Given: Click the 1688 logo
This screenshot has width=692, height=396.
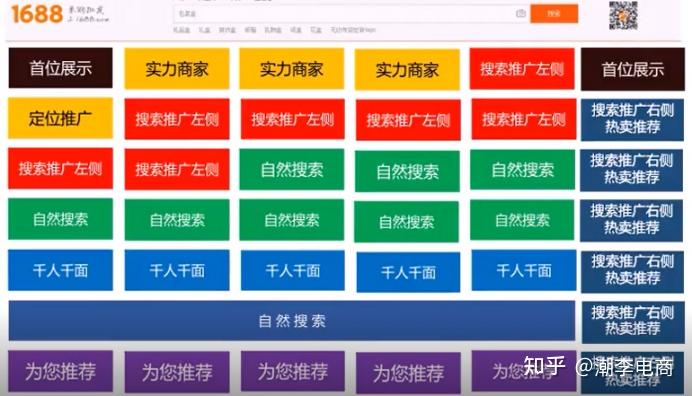Looking at the screenshot, I should coord(38,14).
